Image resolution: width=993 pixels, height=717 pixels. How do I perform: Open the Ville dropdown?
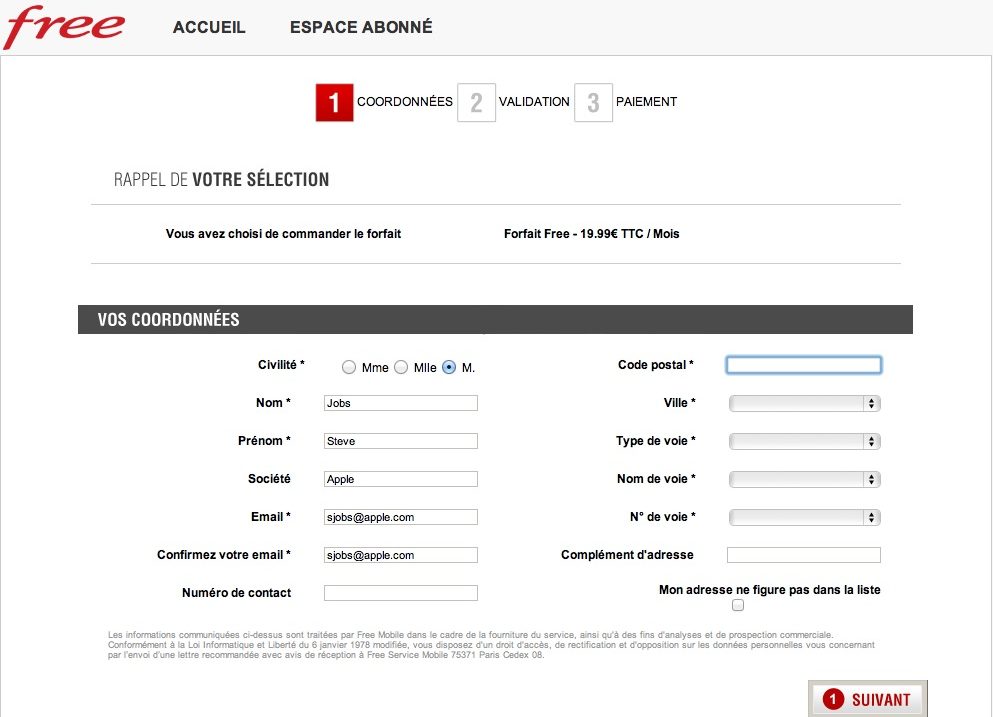(803, 402)
